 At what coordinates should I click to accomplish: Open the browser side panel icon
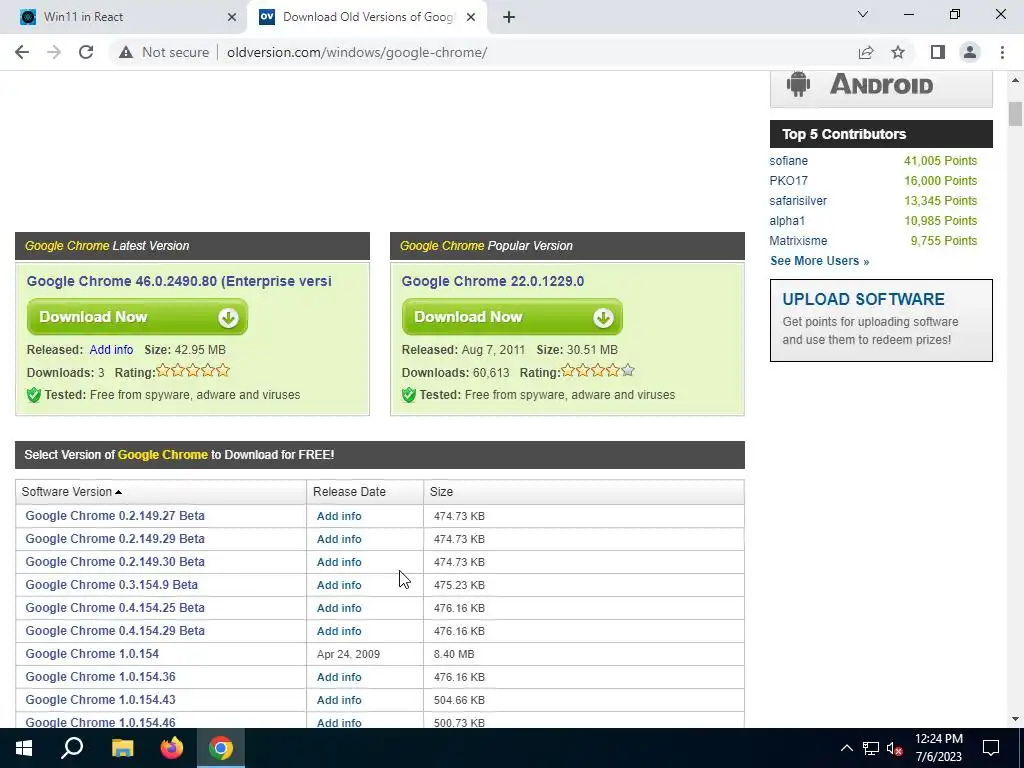coord(938,52)
